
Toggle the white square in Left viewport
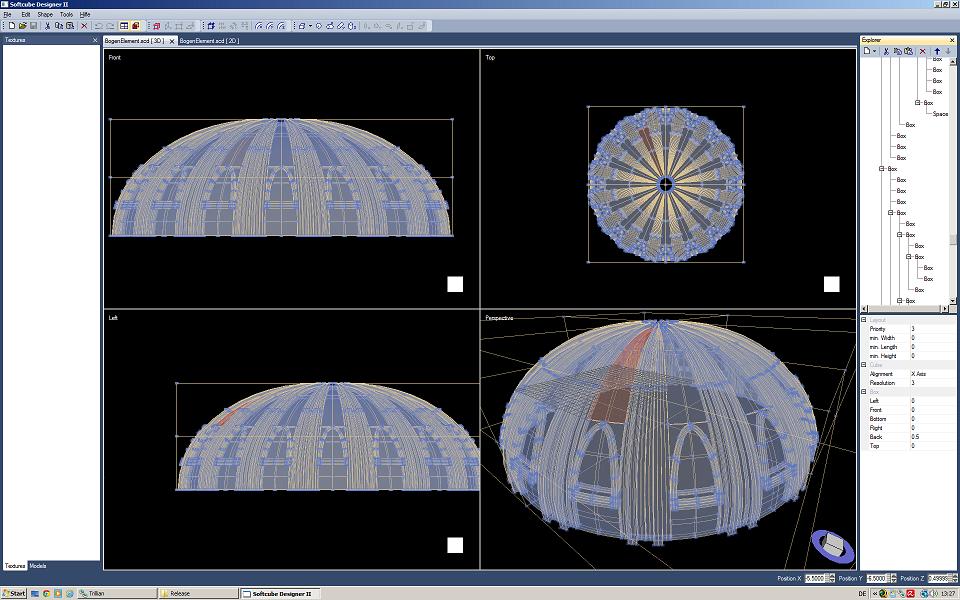click(x=455, y=545)
